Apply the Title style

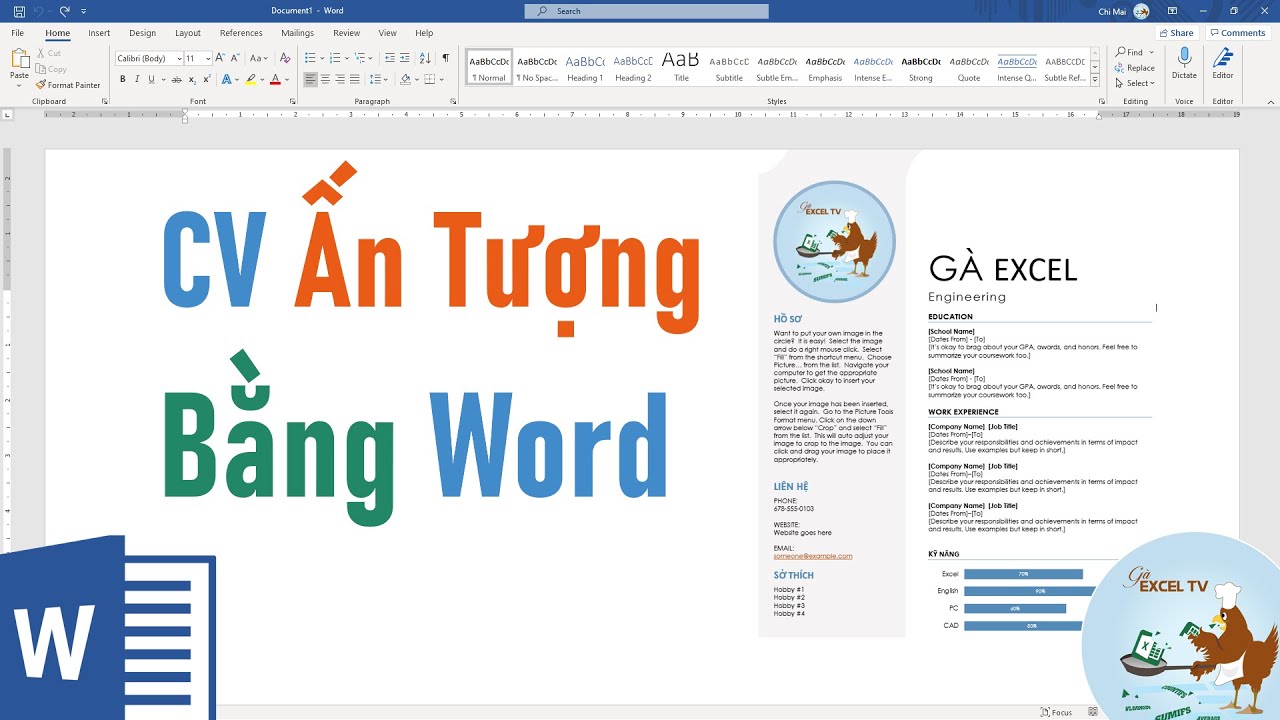681,67
